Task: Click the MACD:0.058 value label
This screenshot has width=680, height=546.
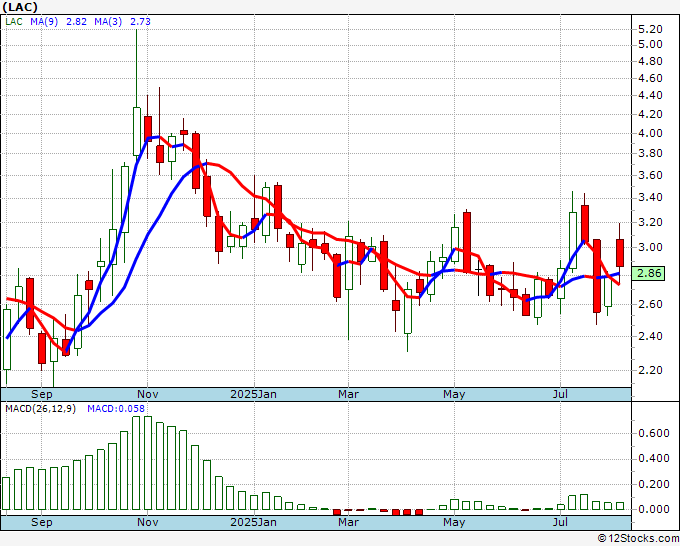Action: click(x=116, y=409)
